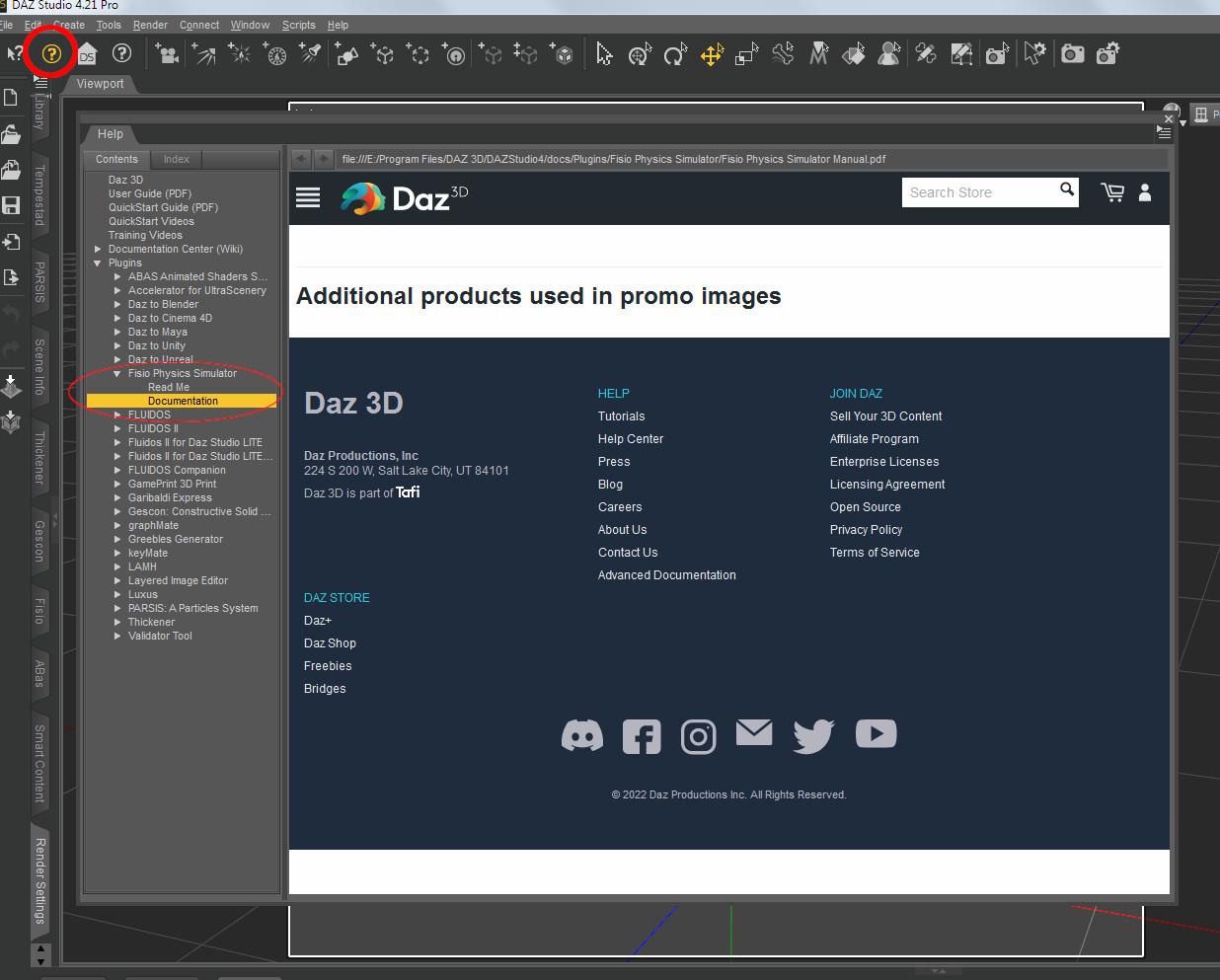
Task: Switch to the Index tab
Action: pyautogui.click(x=177, y=159)
